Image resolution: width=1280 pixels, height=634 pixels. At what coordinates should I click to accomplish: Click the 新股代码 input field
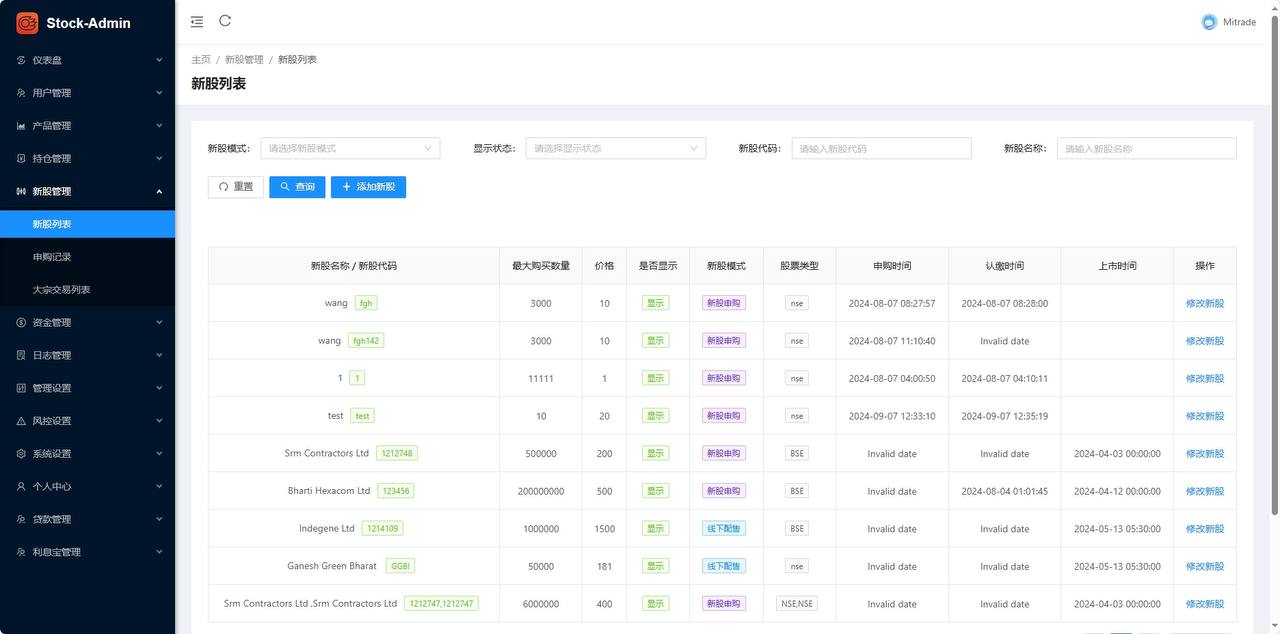click(880, 147)
